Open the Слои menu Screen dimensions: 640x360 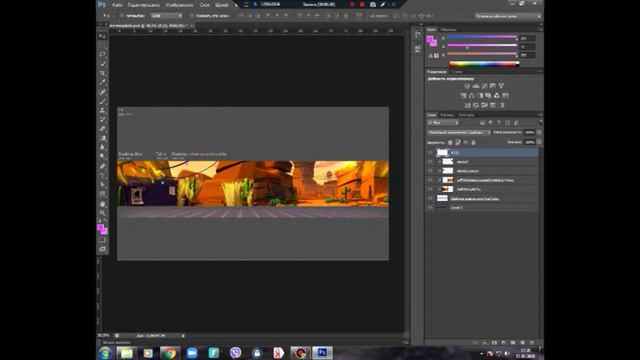click(x=204, y=5)
